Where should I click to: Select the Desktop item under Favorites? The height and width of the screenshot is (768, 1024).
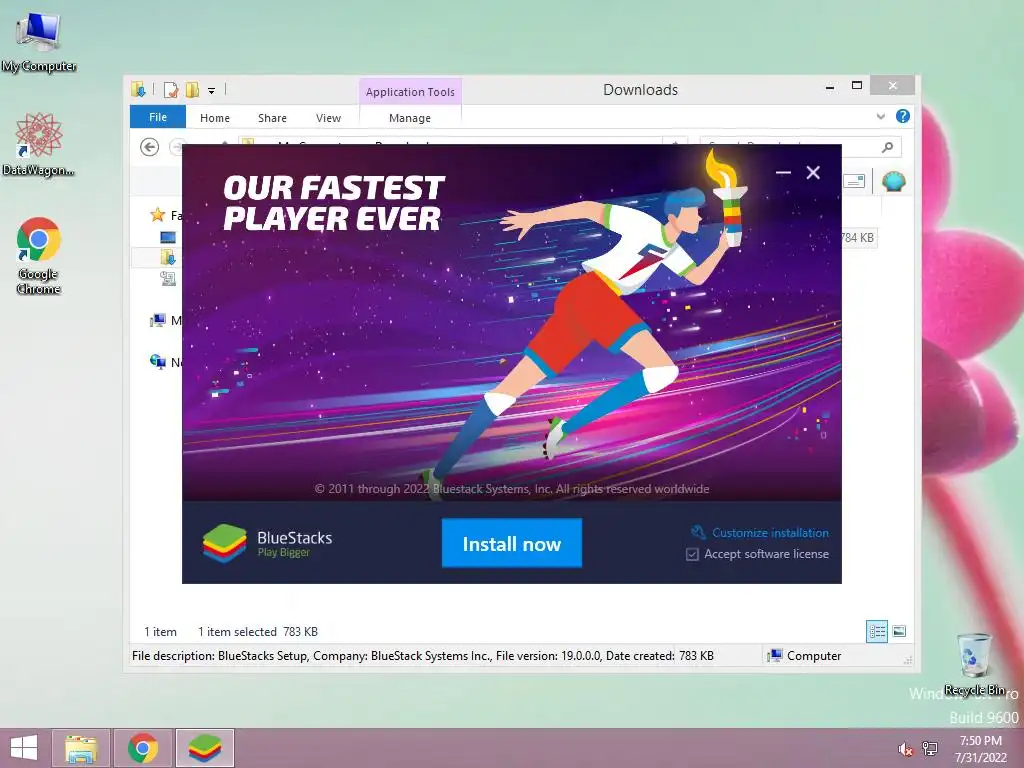(168, 237)
